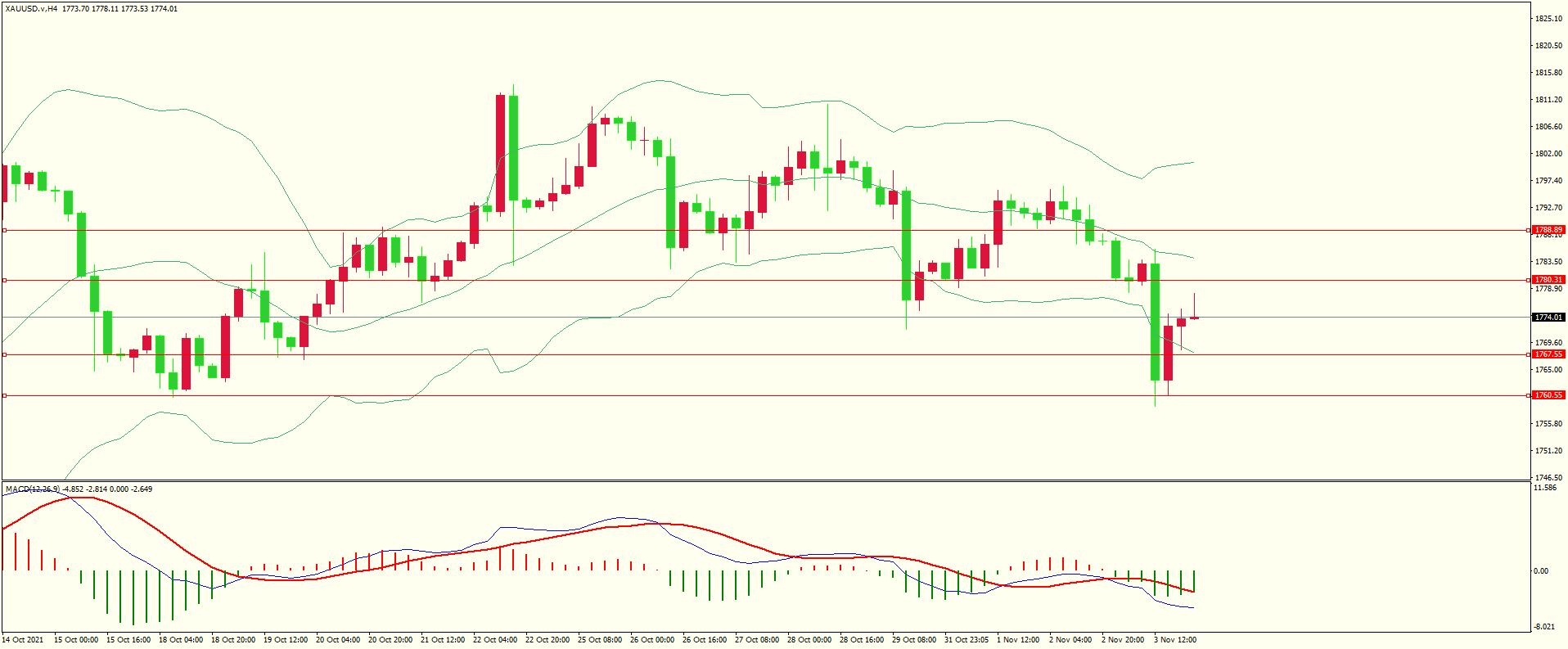This screenshot has height=649, width=1568.
Task: Click the 20 Oct 20:00 time label
Action: 390,640
